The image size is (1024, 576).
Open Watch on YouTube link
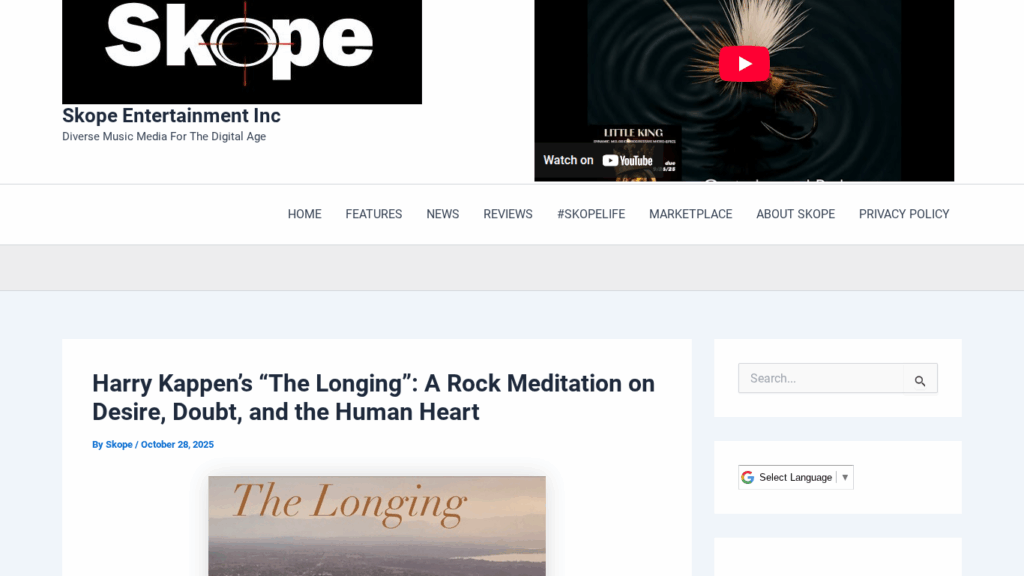[x=598, y=160]
